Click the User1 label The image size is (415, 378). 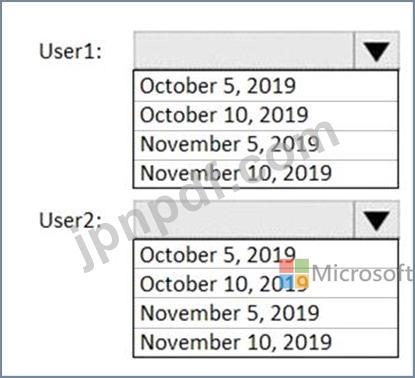[70, 52]
